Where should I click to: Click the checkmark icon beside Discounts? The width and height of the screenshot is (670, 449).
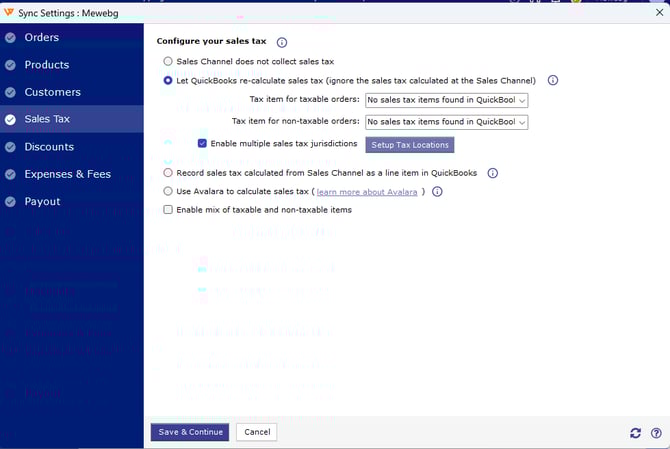pyautogui.click(x=10, y=147)
